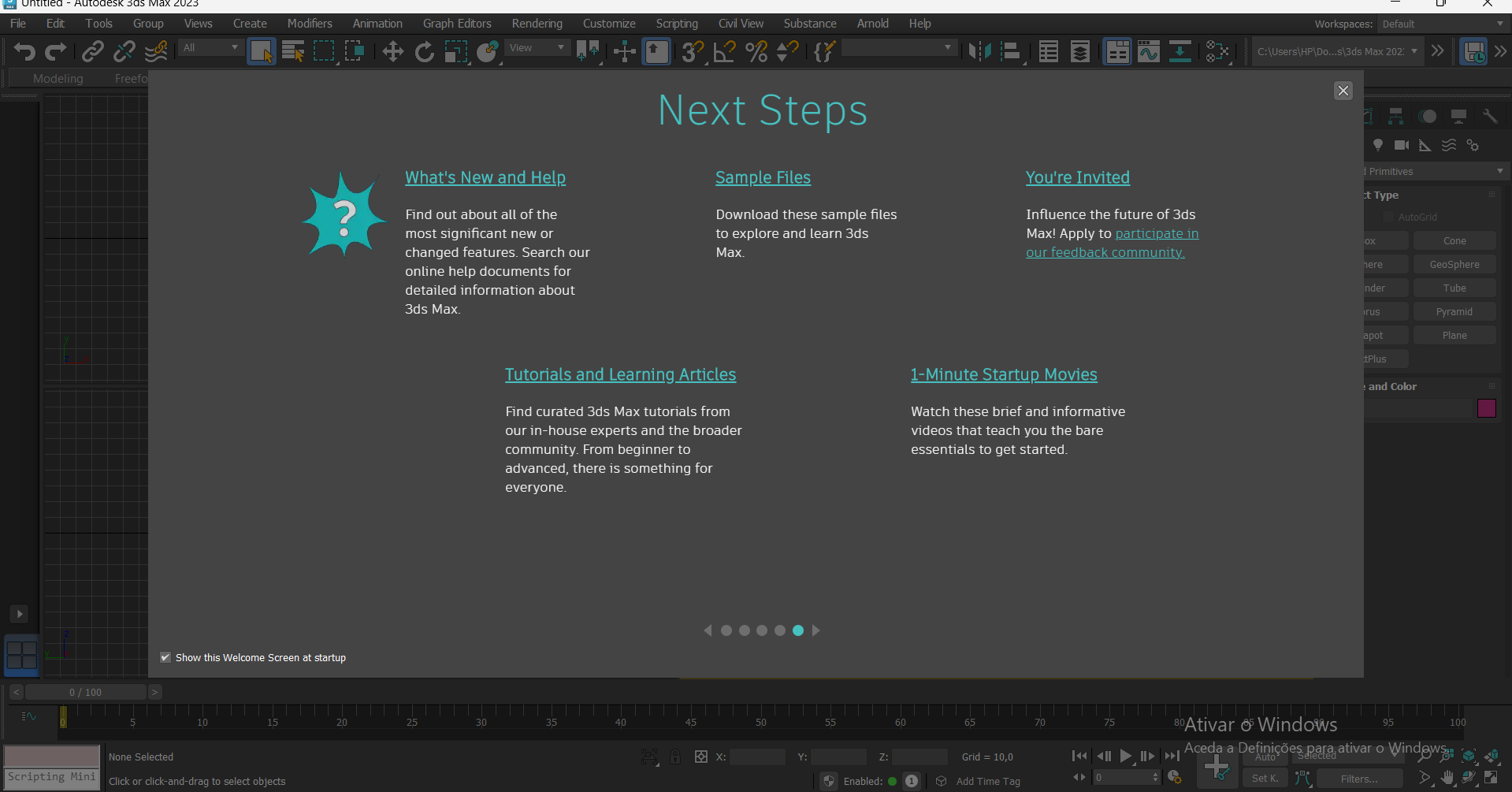Click the Mirror tool icon
1512x792 pixels.
point(979,52)
